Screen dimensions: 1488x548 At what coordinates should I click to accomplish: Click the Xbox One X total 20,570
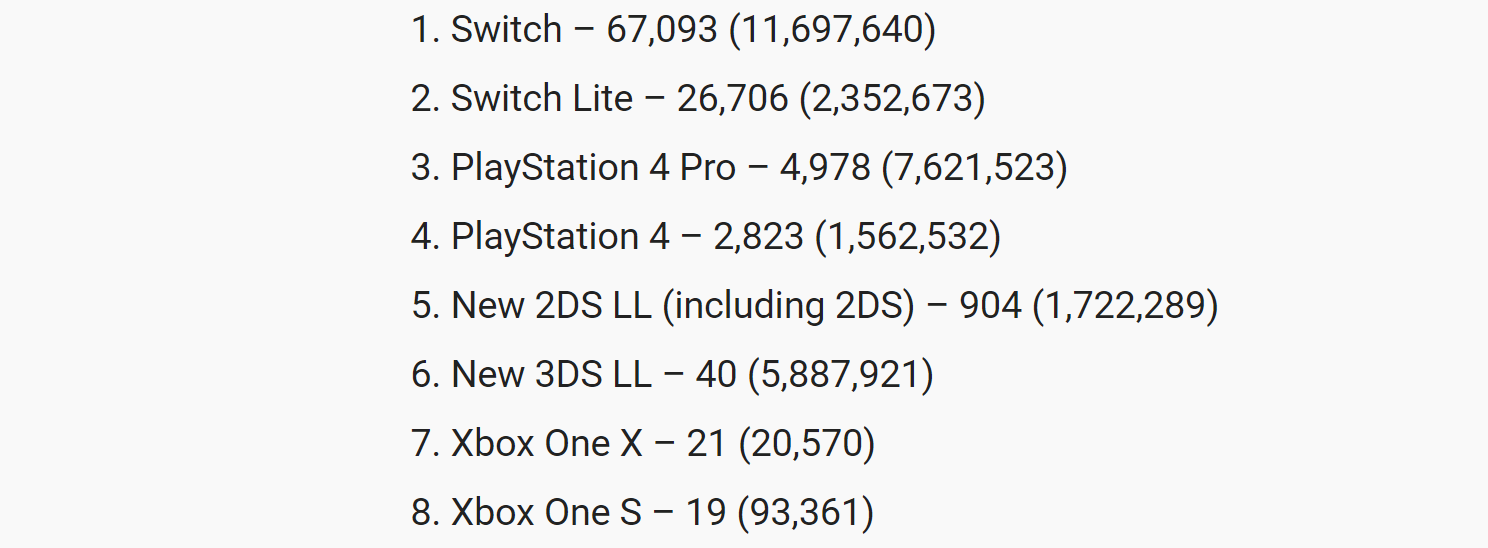(807, 443)
